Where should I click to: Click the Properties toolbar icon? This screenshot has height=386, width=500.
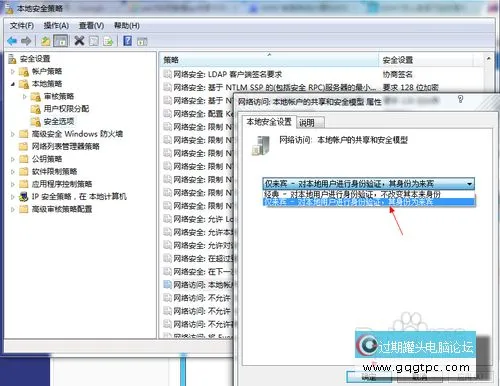click(x=94, y=41)
